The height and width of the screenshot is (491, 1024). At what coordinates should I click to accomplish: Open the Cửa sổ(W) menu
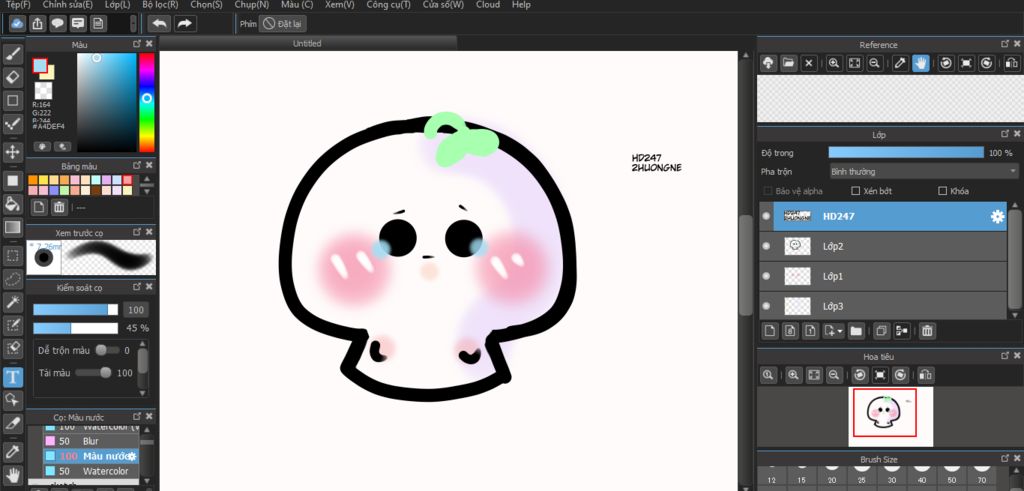point(443,5)
